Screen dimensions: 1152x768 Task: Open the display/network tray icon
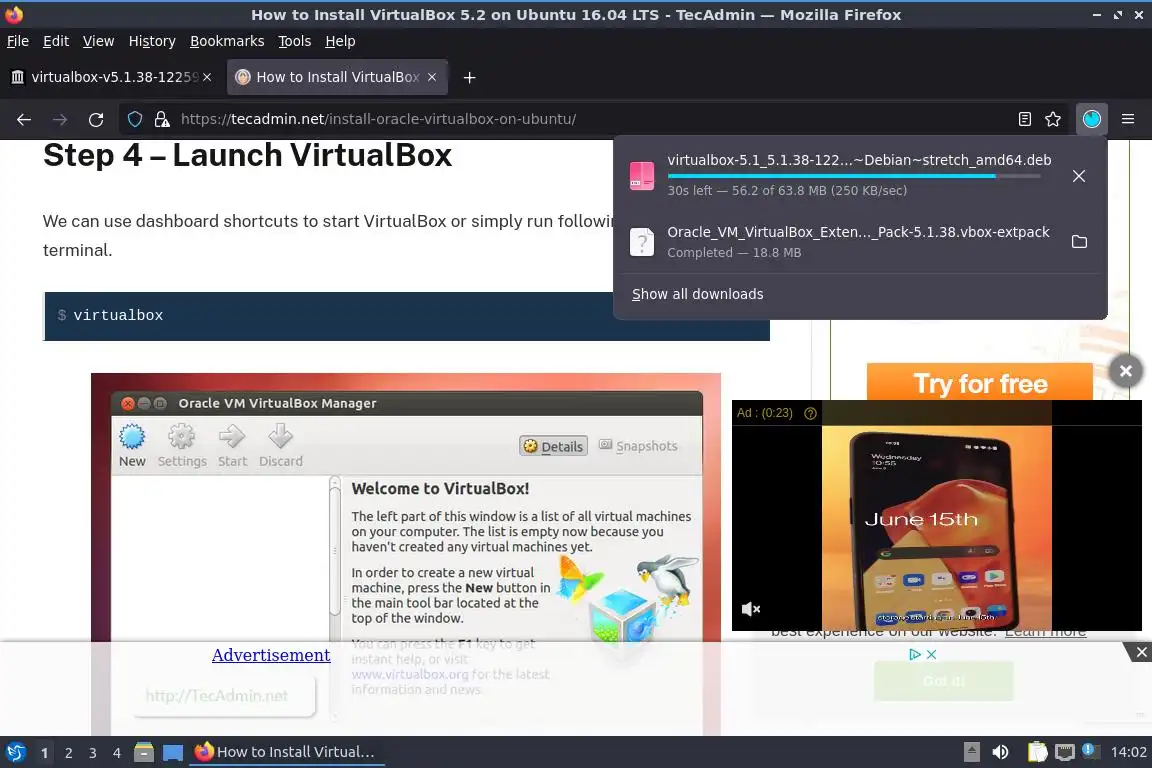(x=1064, y=752)
